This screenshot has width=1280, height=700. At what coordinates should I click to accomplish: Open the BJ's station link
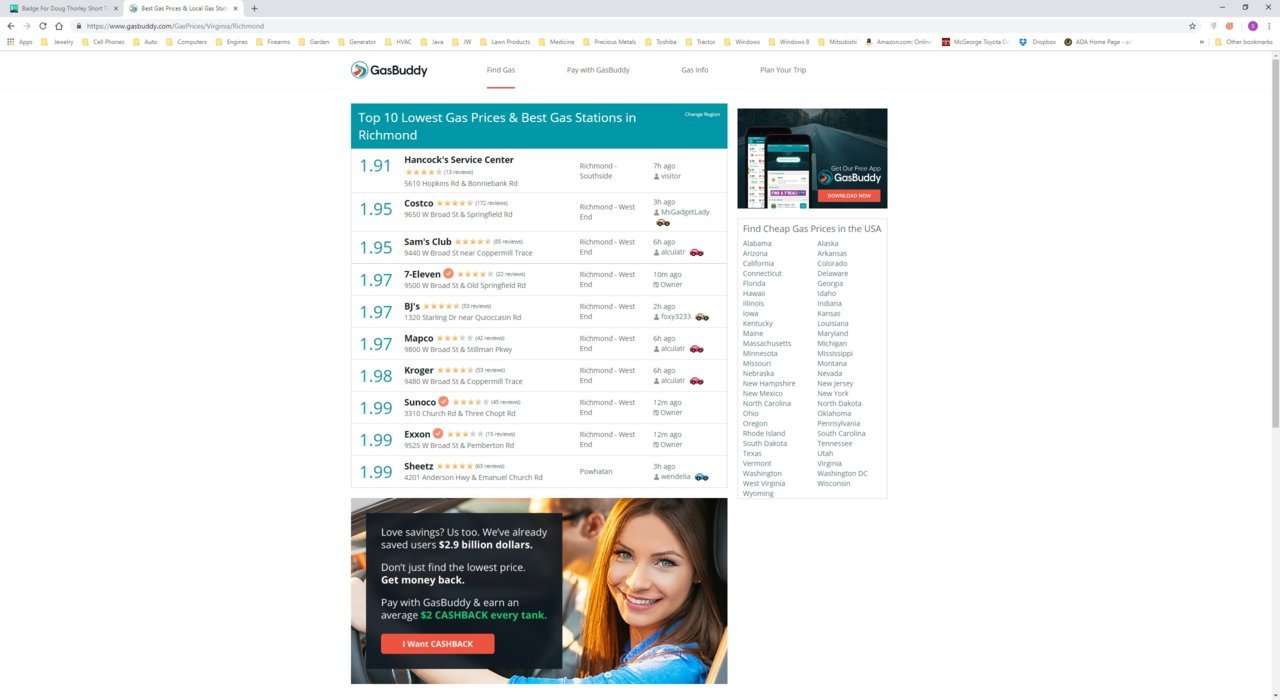point(412,306)
